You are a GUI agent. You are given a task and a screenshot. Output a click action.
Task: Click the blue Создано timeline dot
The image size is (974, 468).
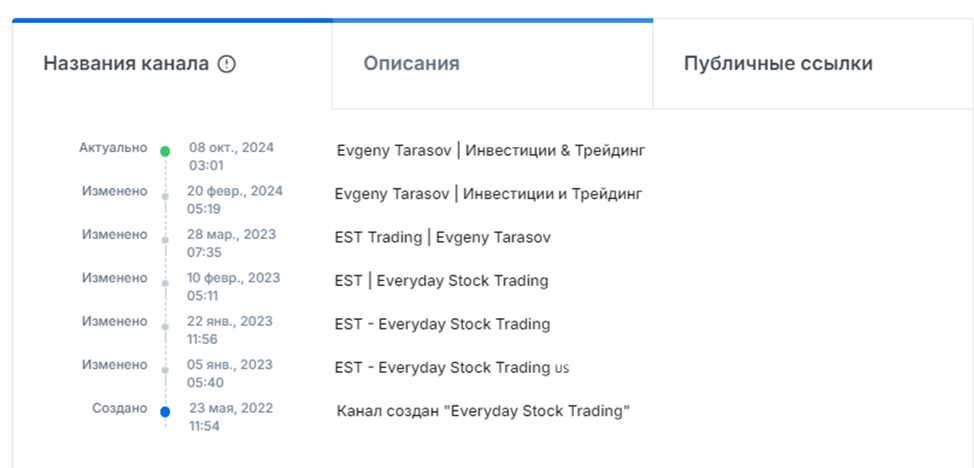pyautogui.click(x=165, y=411)
